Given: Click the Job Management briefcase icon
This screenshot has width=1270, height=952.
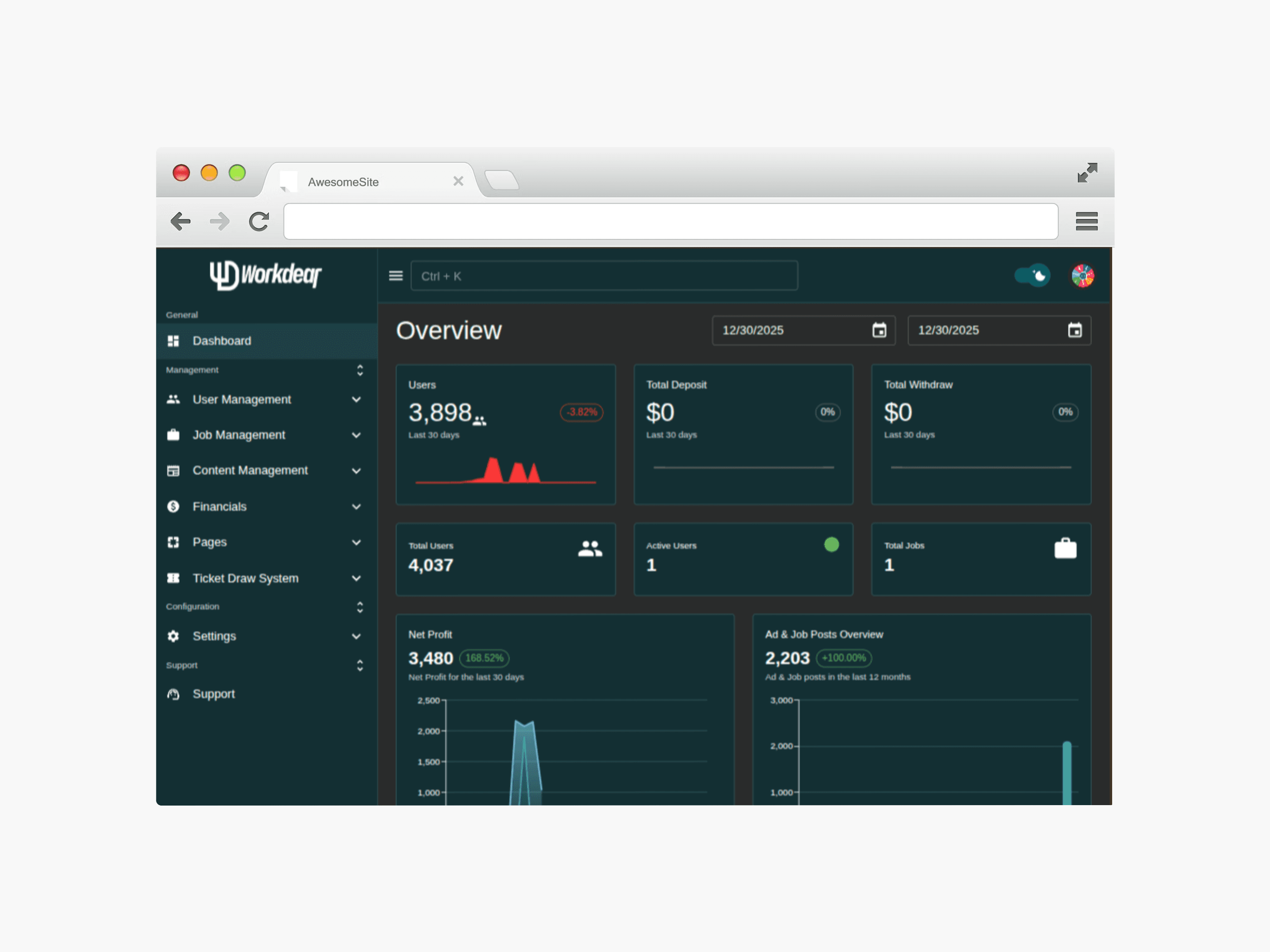Looking at the screenshot, I should tap(173, 434).
